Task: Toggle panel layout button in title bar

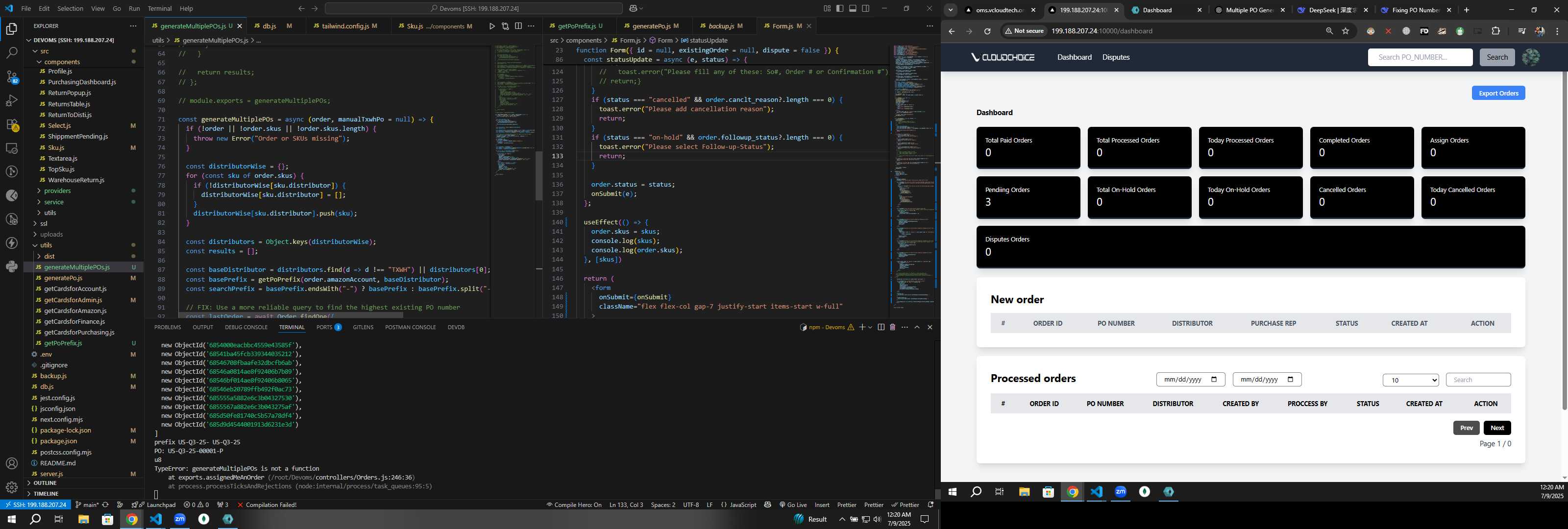Action: point(853,8)
